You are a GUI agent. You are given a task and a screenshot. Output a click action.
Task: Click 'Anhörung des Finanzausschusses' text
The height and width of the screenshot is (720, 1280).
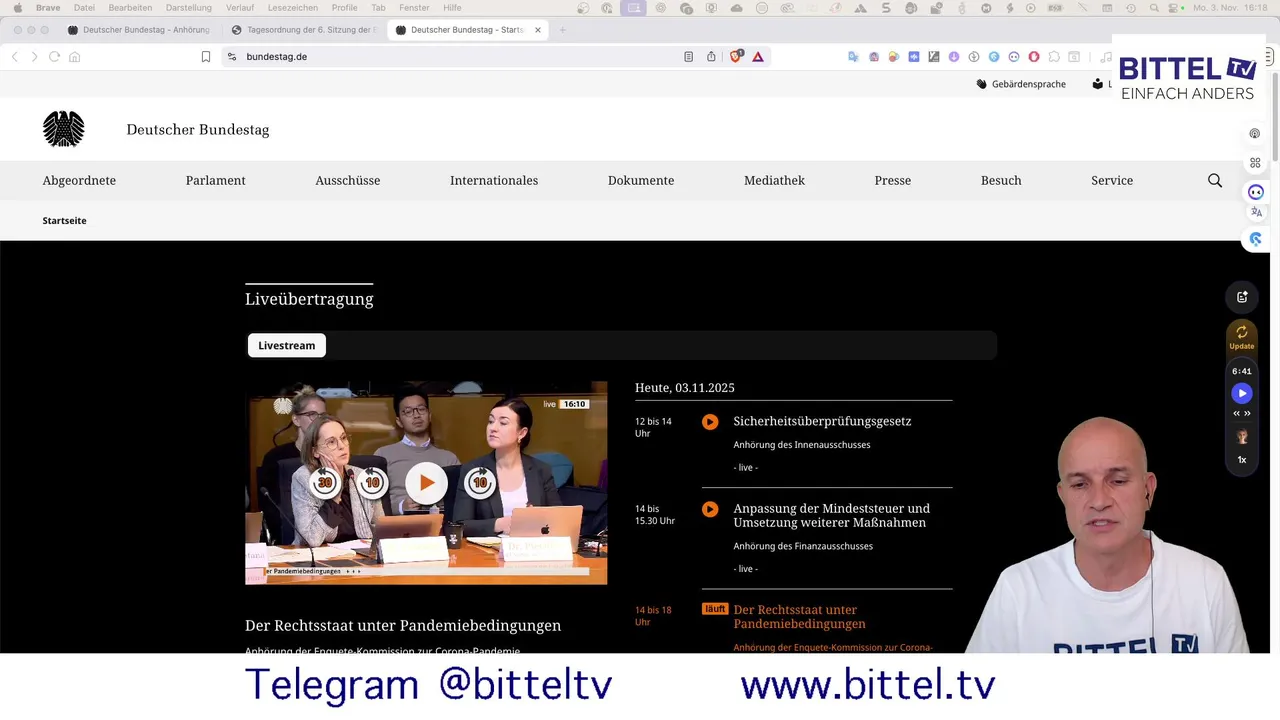click(x=803, y=546)
